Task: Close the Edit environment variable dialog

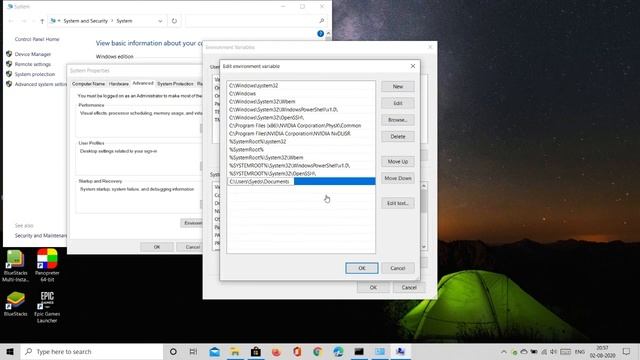Action: 413,66
